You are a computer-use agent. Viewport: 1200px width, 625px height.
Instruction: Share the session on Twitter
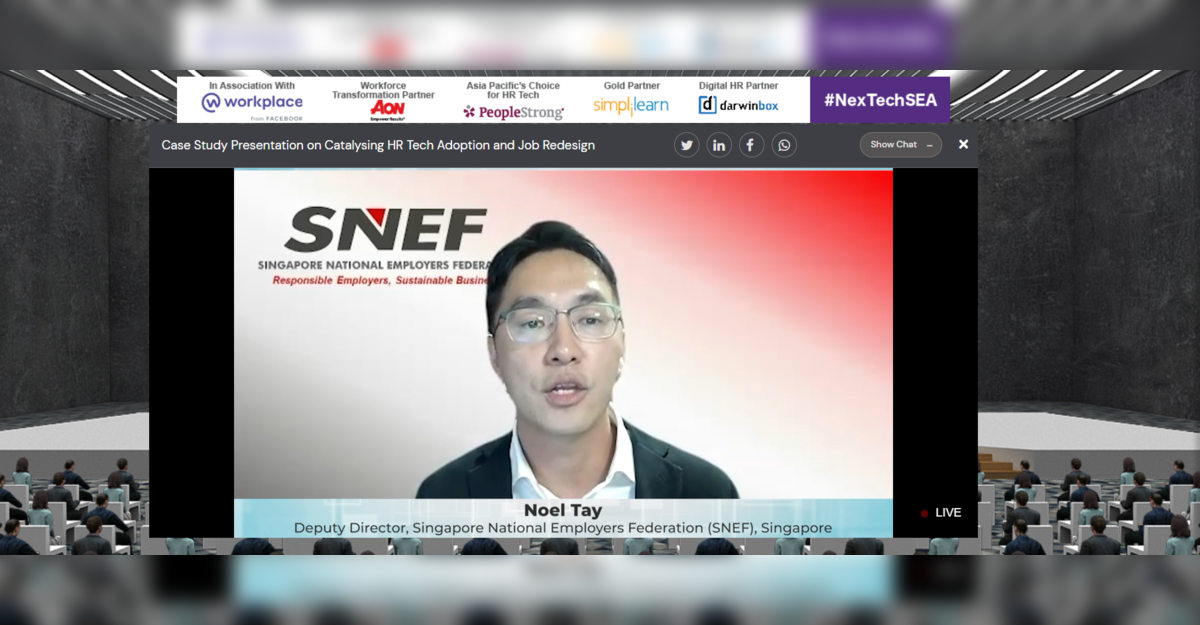[x=686, y=145]
